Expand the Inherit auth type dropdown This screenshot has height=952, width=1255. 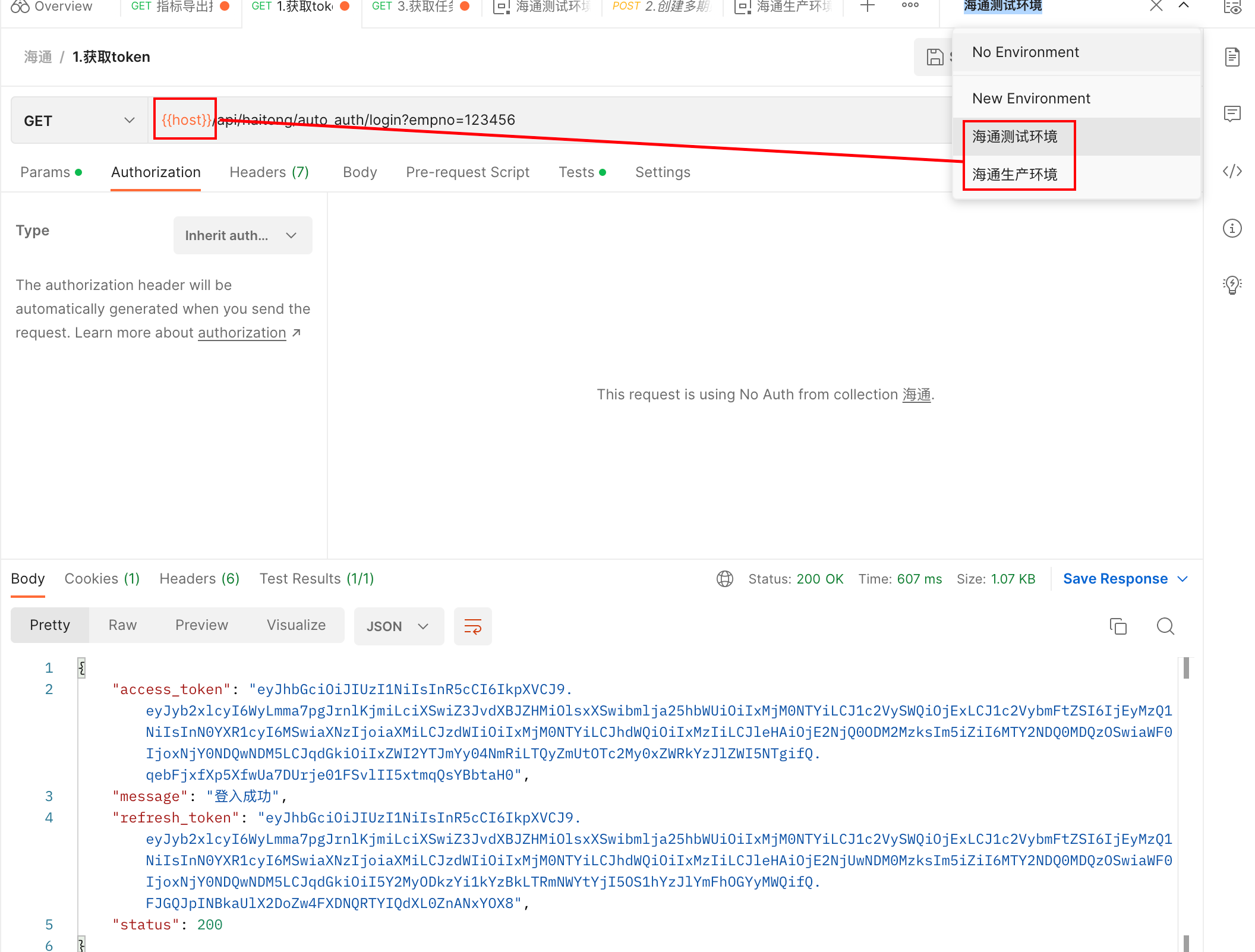click(x=242, y=235)
